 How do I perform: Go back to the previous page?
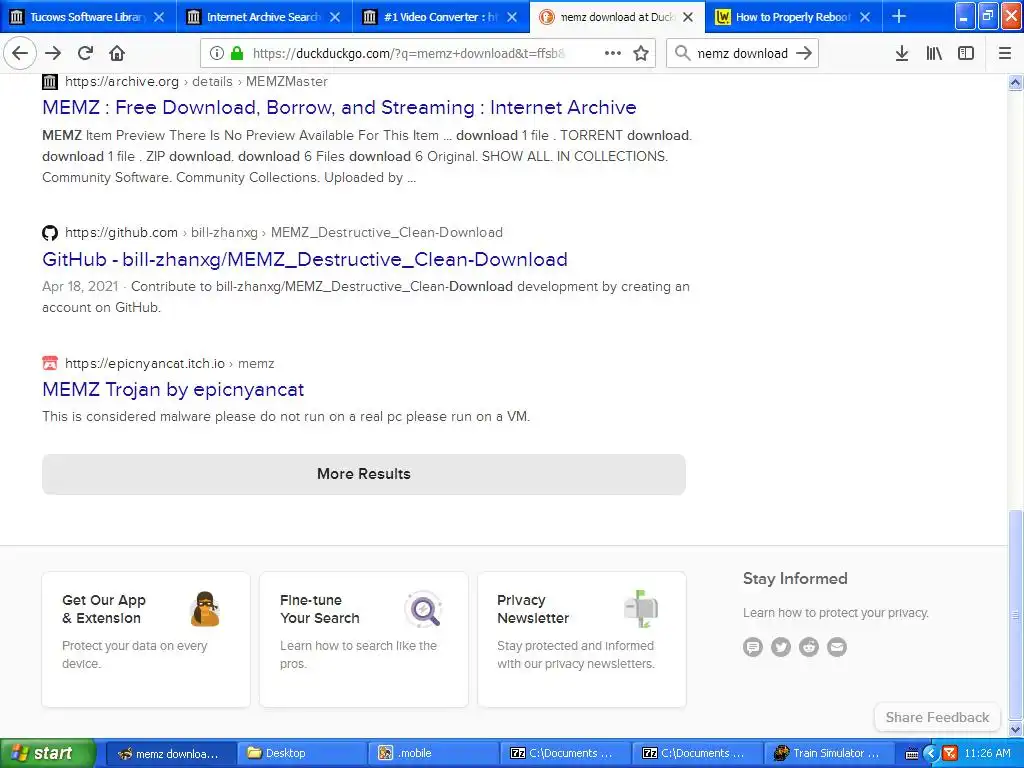click(x=20, y=53)
